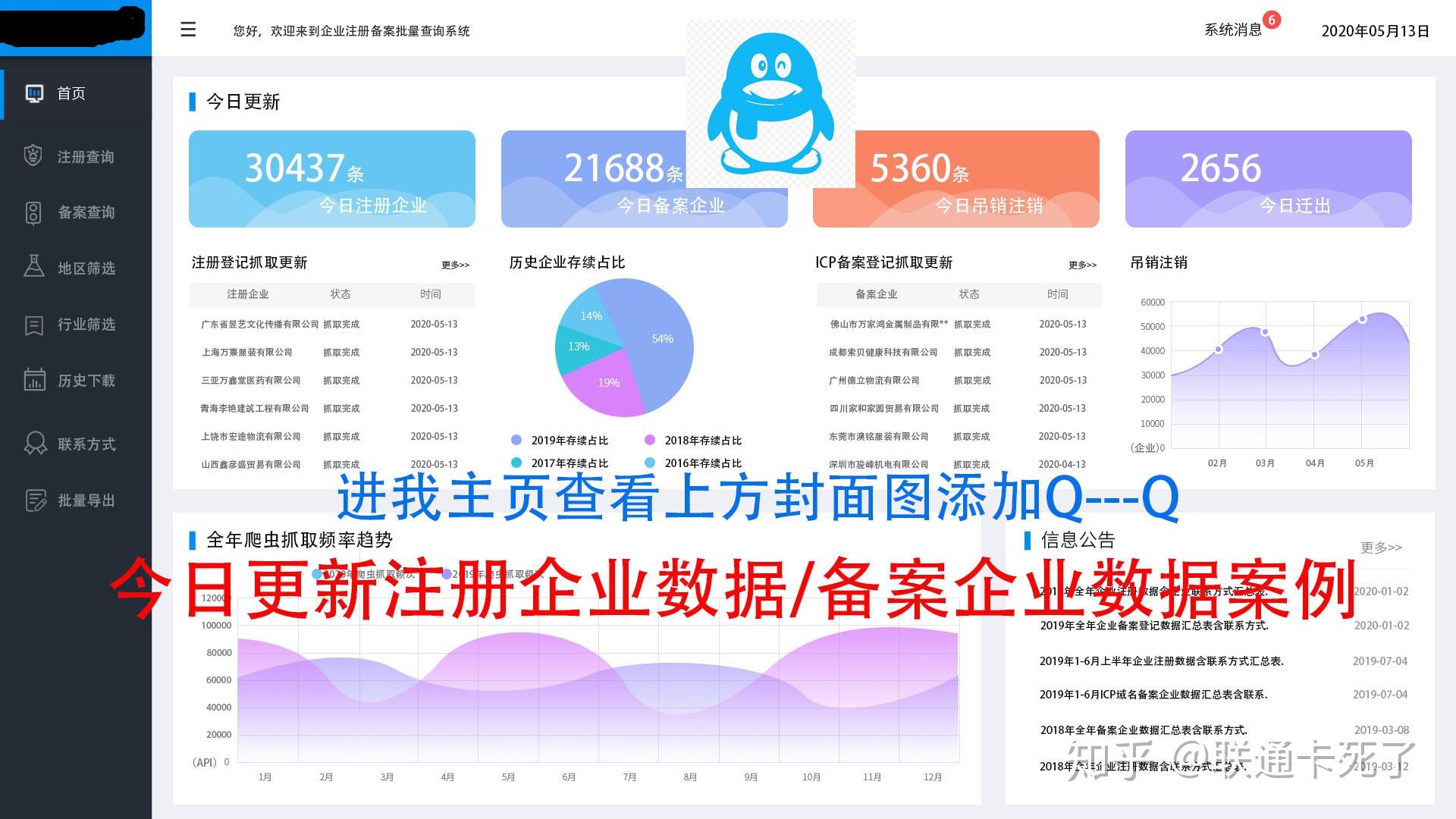Expand 更多>> for 注册登记抓取更新
Screen dimensions: 1456x819
(455, 265)
